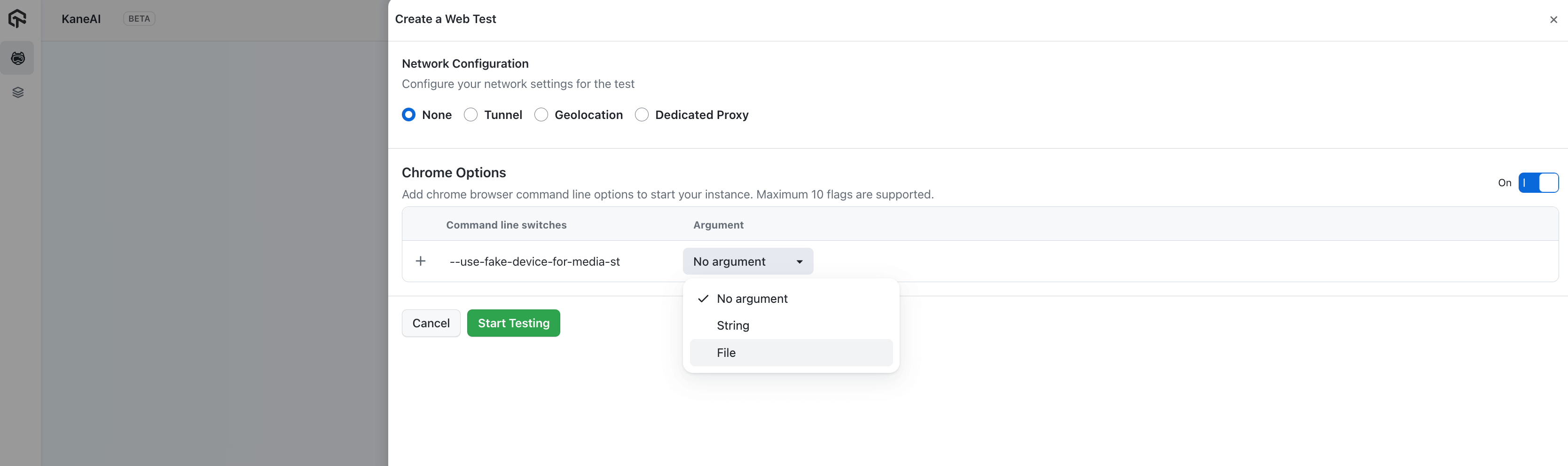The height and width of the screenshot is (466, 1568).
Task: Pick String argument type
Action: pos(733,325)
